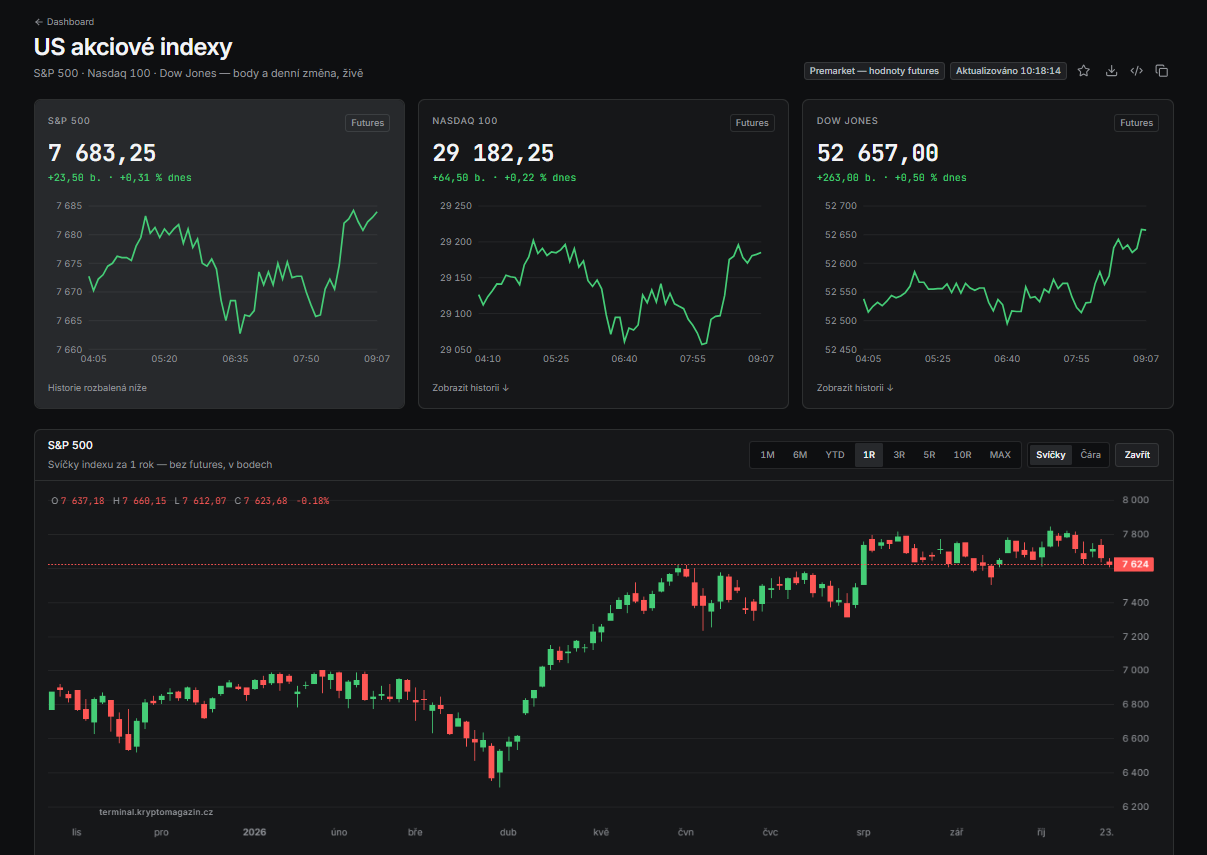This screenshot has width=1207, height=855.
Task: Click the Dow Jones value 52 657,00
Action: click(x=878, y=153)
